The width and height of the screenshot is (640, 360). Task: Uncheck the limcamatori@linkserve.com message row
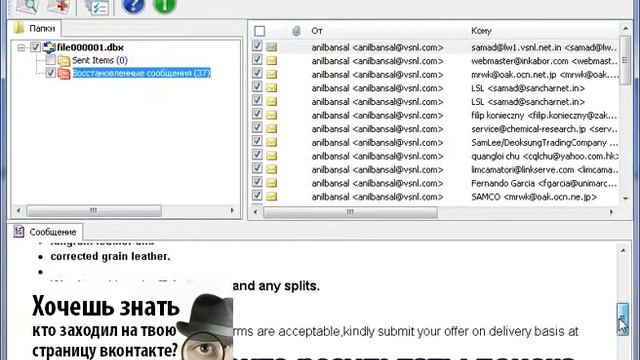pyautogui.click(x=257, y=168)
